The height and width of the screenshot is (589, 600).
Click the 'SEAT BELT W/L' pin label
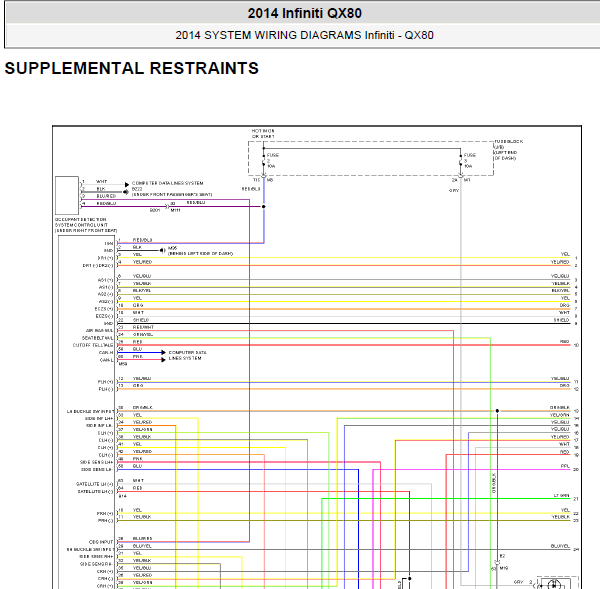point(98,338)
